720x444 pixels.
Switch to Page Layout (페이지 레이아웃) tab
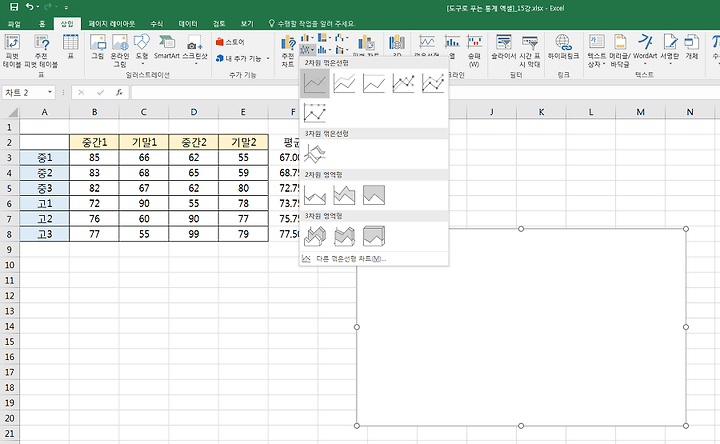pos(112,23)
